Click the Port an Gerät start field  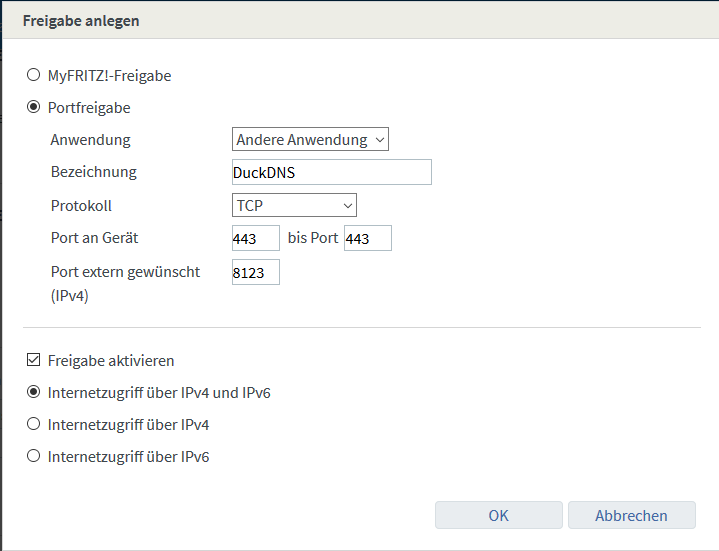point(255,238)
